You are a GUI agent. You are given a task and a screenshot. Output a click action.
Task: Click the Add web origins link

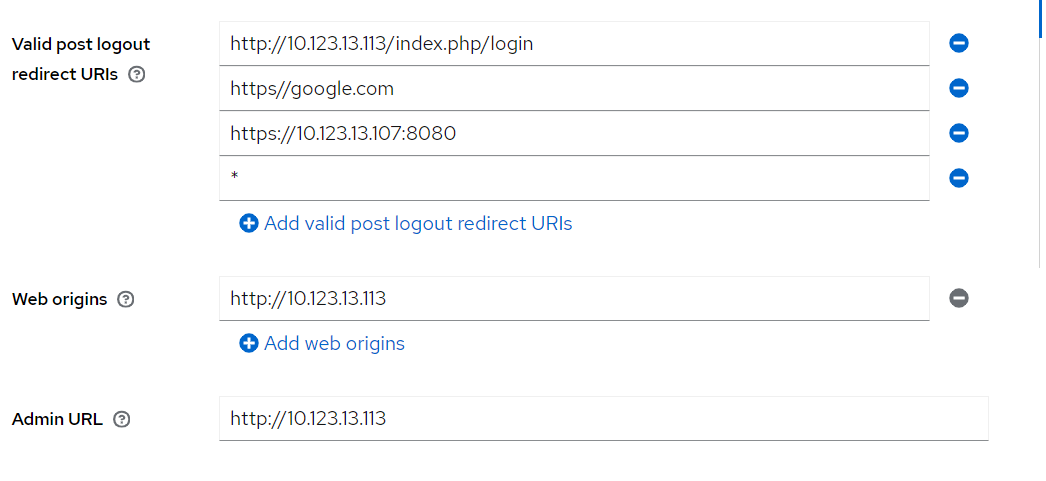click(x=334, y=343)
